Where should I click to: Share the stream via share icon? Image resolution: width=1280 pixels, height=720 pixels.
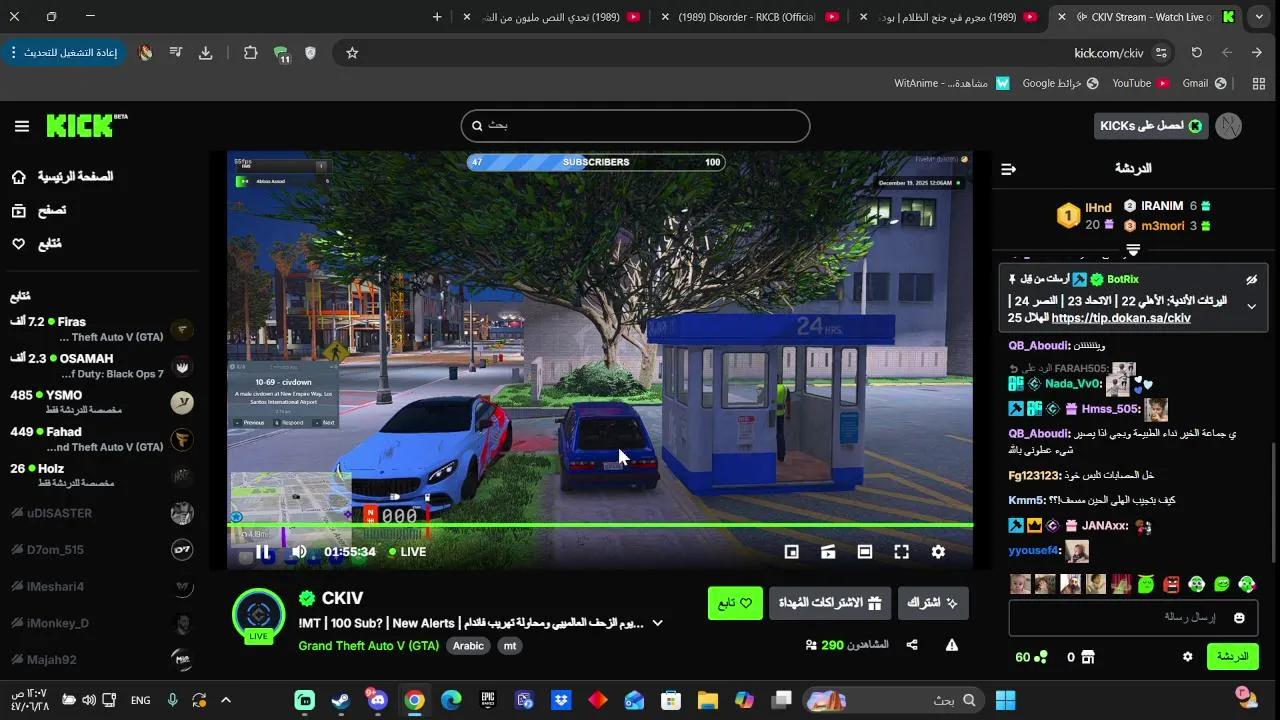(x=912, y=645)
